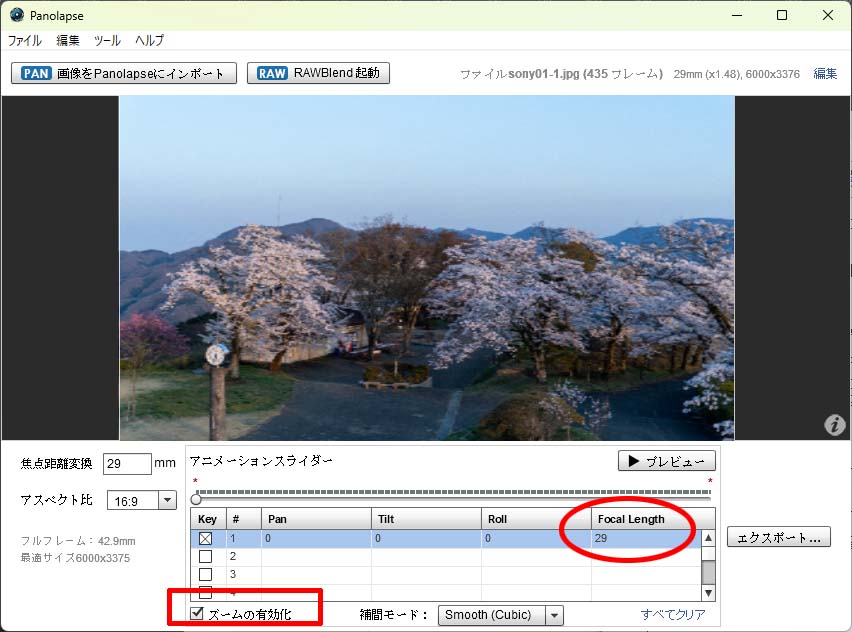The height and width of the screenshot is (632, 852).
Task: Open the ヘルプ menu
Action: pos(149,41)
